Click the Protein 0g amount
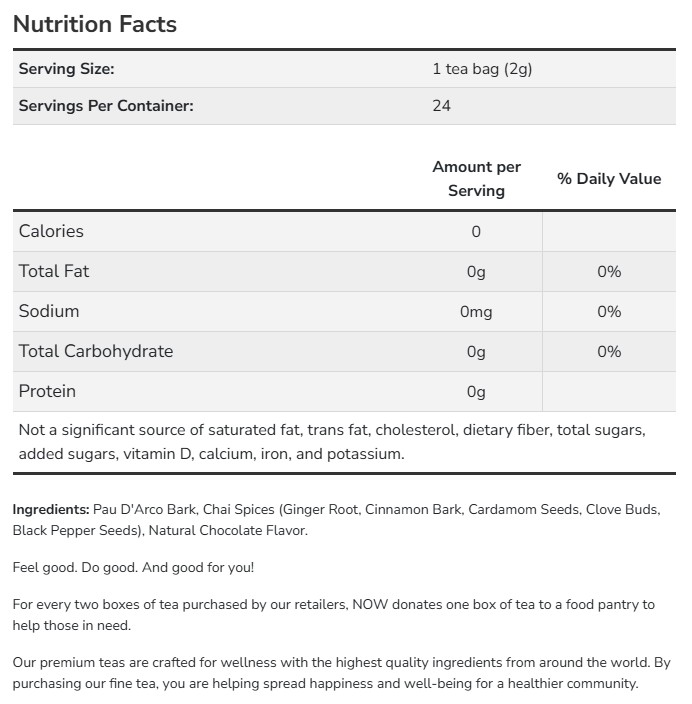This screenshot has height=704, width=692. click(476, 392)
